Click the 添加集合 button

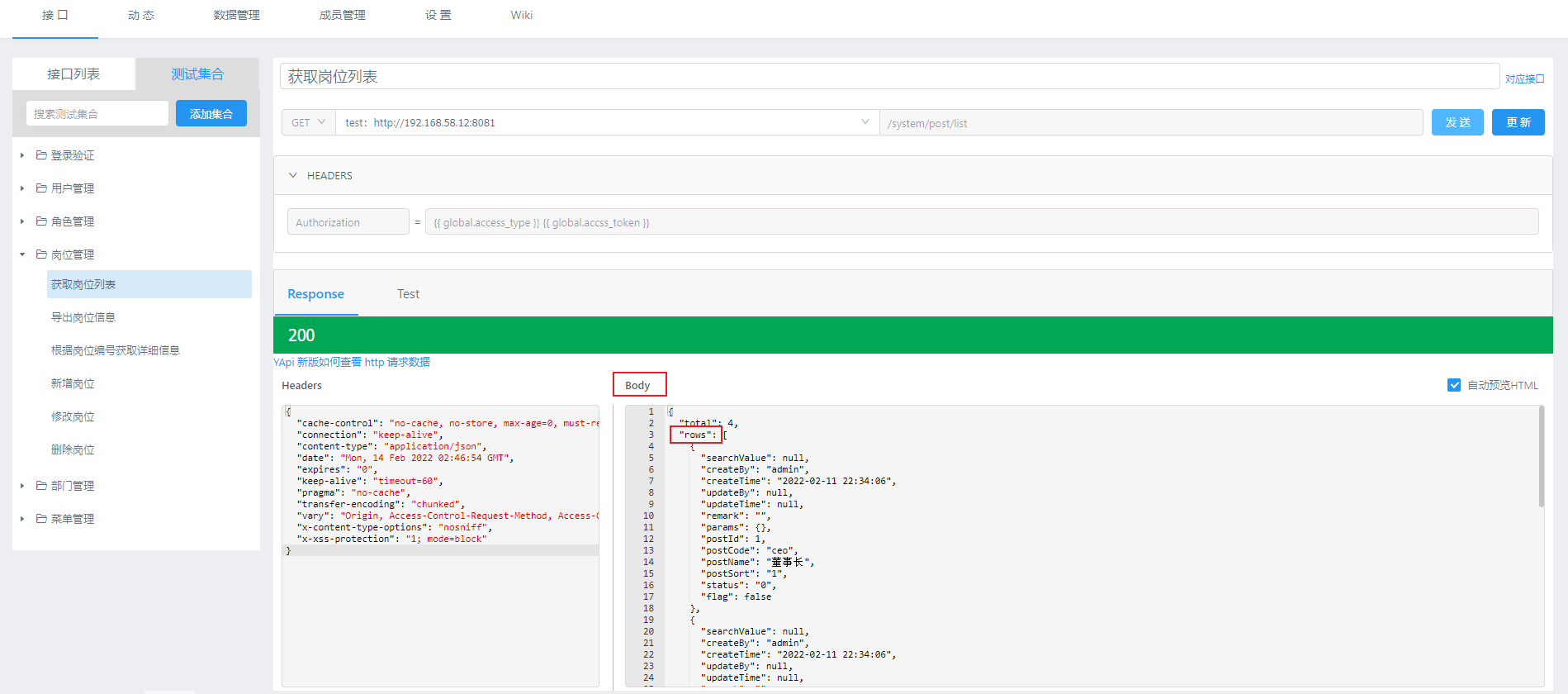pyautogui.click(x=211, y=114)
